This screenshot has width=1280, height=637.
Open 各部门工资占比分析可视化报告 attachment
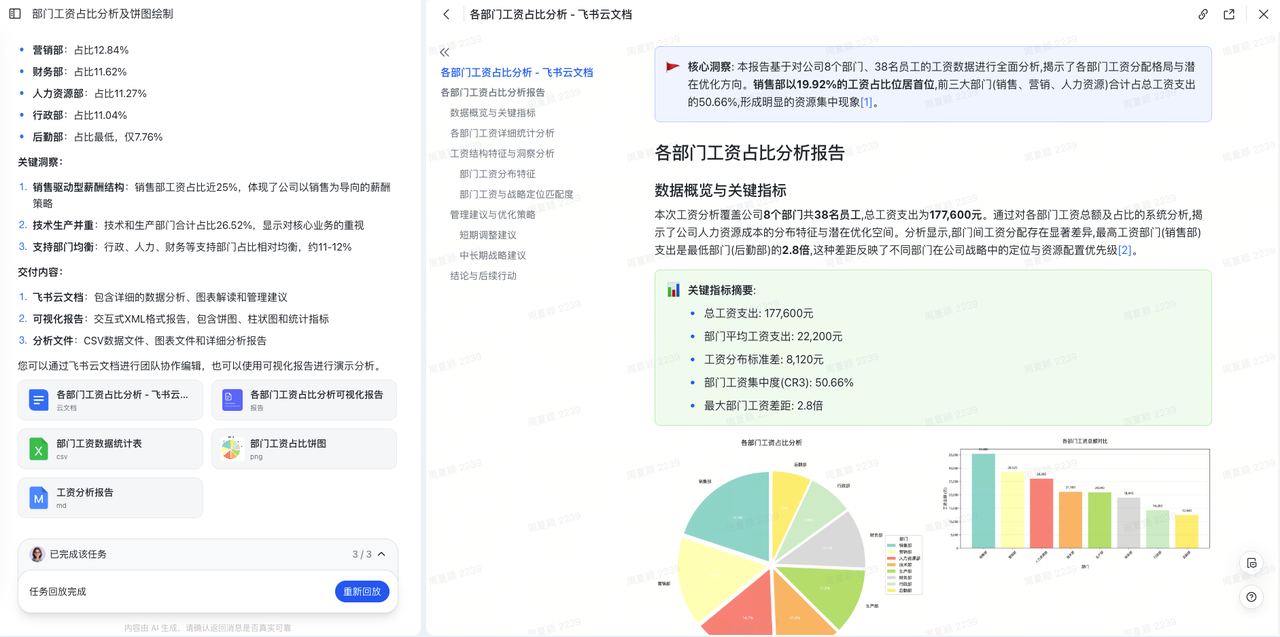(x=304, y=400)
